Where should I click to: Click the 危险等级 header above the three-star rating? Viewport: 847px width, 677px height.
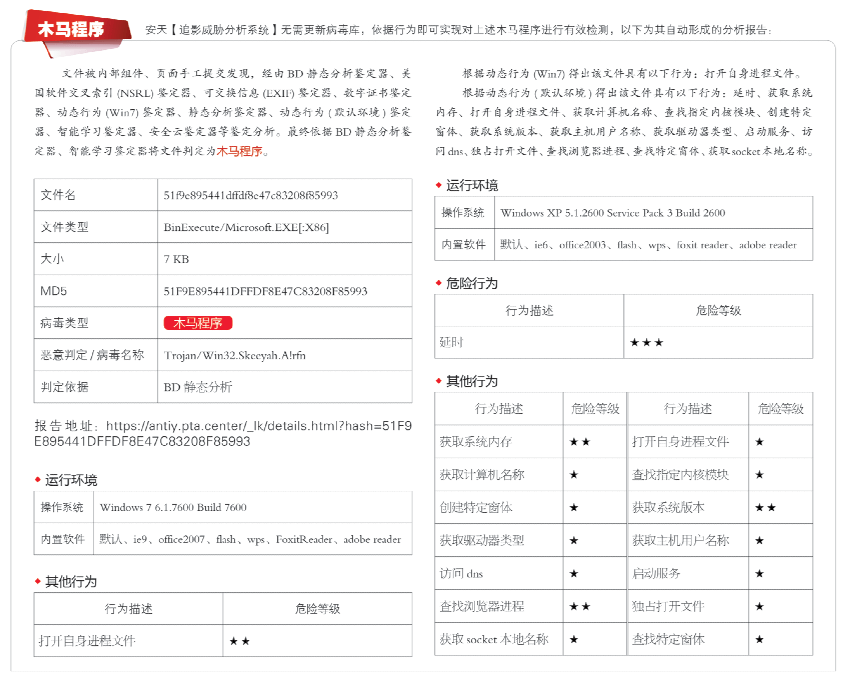click(718, 311)
